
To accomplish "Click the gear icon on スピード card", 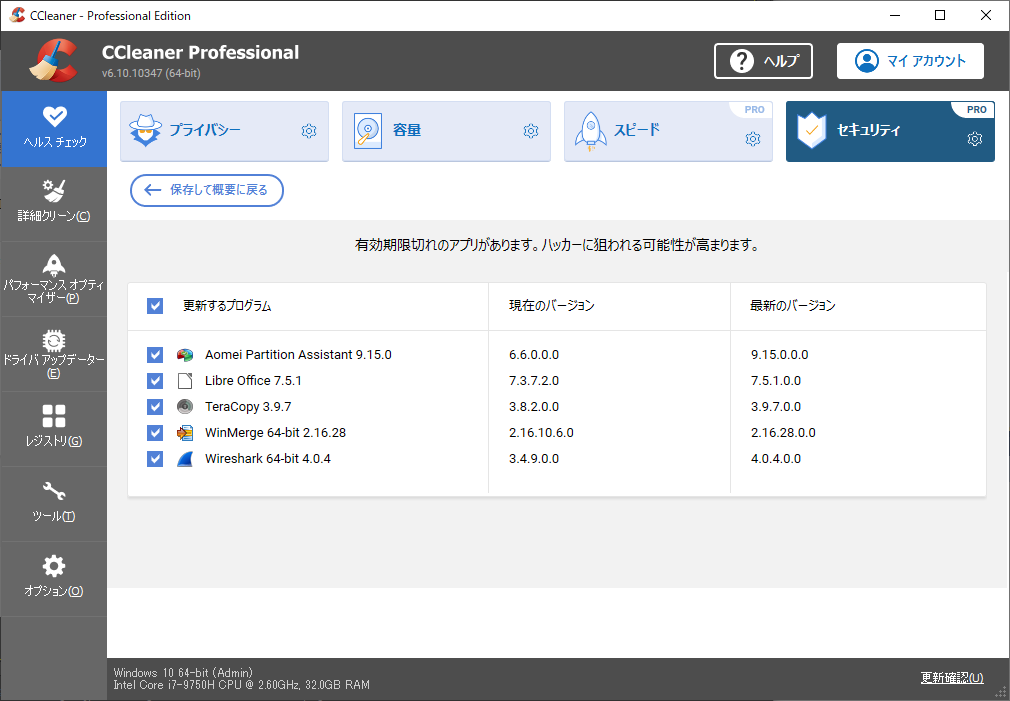I will tap(753, 139).
